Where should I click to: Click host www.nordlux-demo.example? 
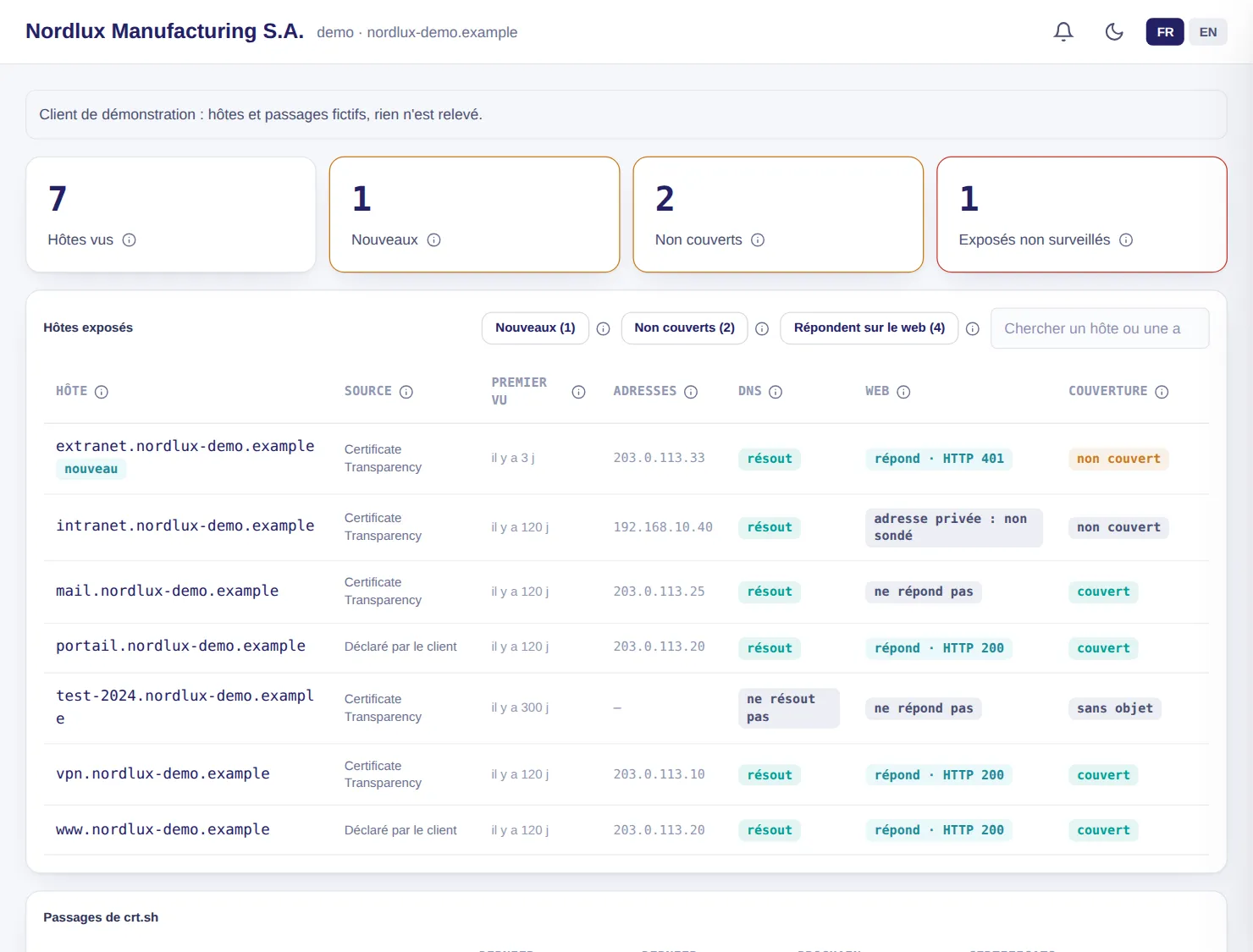(163, 829)
